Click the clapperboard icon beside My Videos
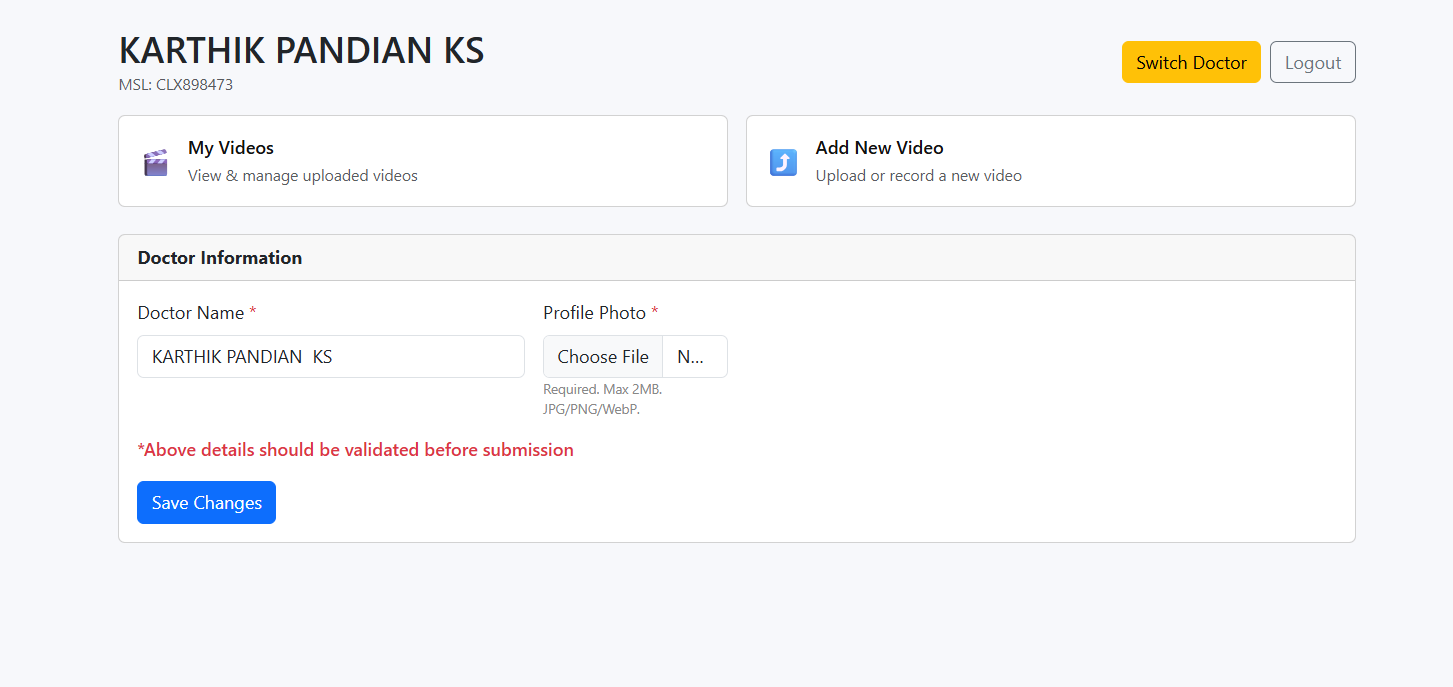The height and width of the screenshot is (687, 1453). [x=155, y=162]
